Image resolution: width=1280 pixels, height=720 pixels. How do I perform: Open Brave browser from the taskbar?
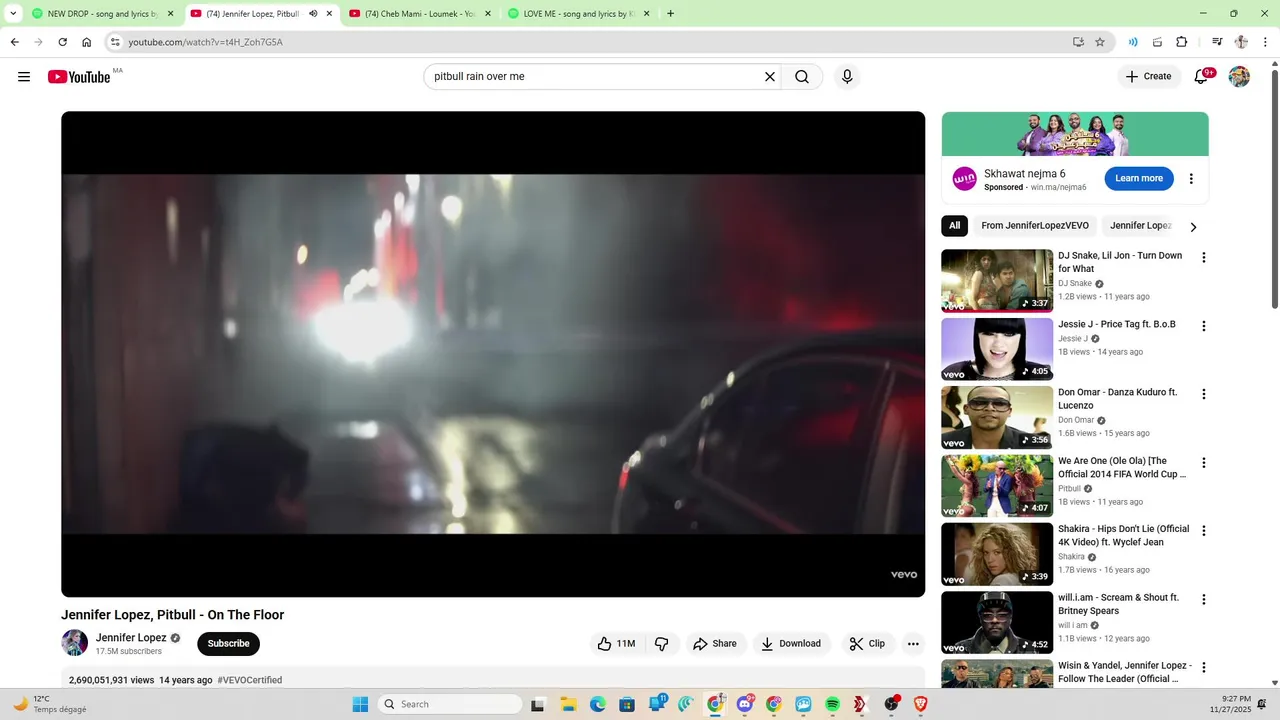920,704
